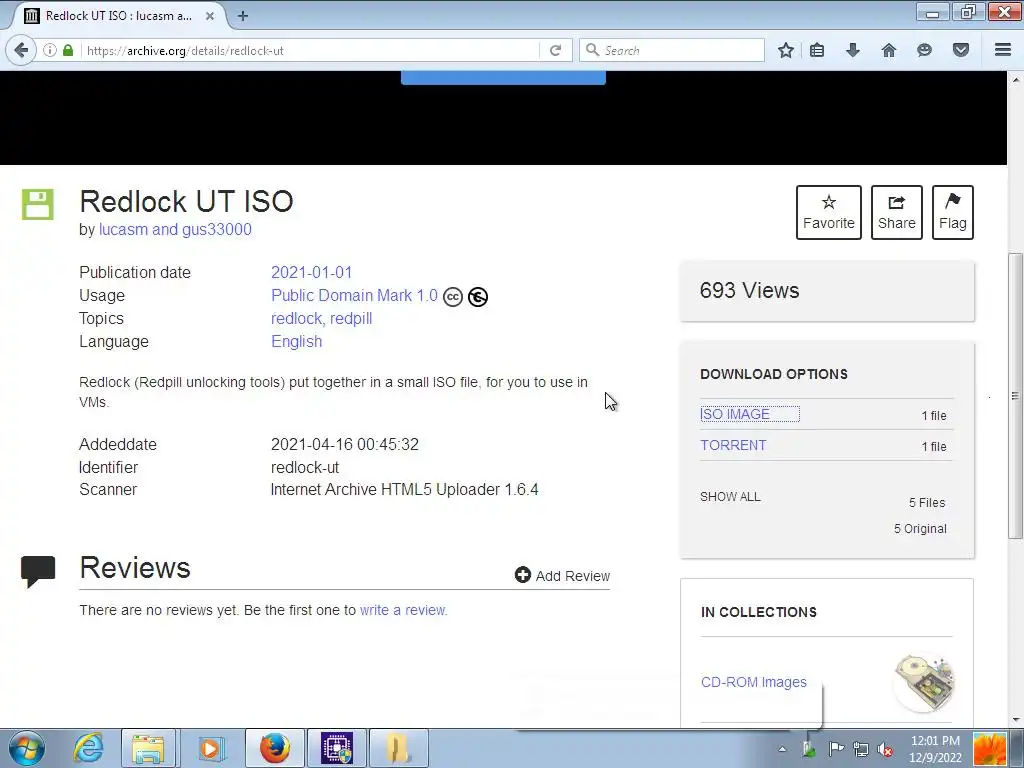Click the green secure padlock icon

pyautogui.click(x=68, y=50)
